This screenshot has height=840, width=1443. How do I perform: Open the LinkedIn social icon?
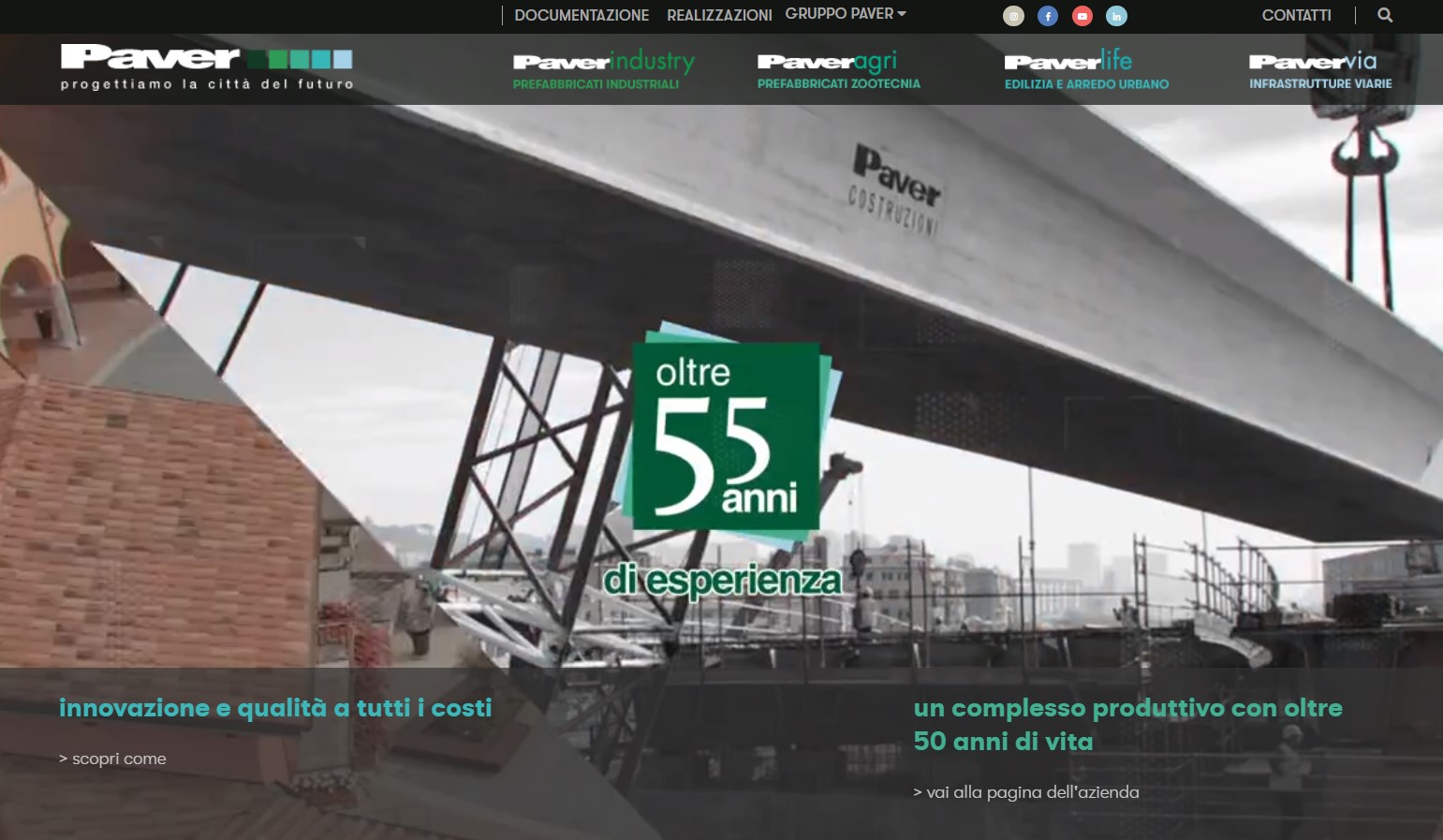[1116, 16]
